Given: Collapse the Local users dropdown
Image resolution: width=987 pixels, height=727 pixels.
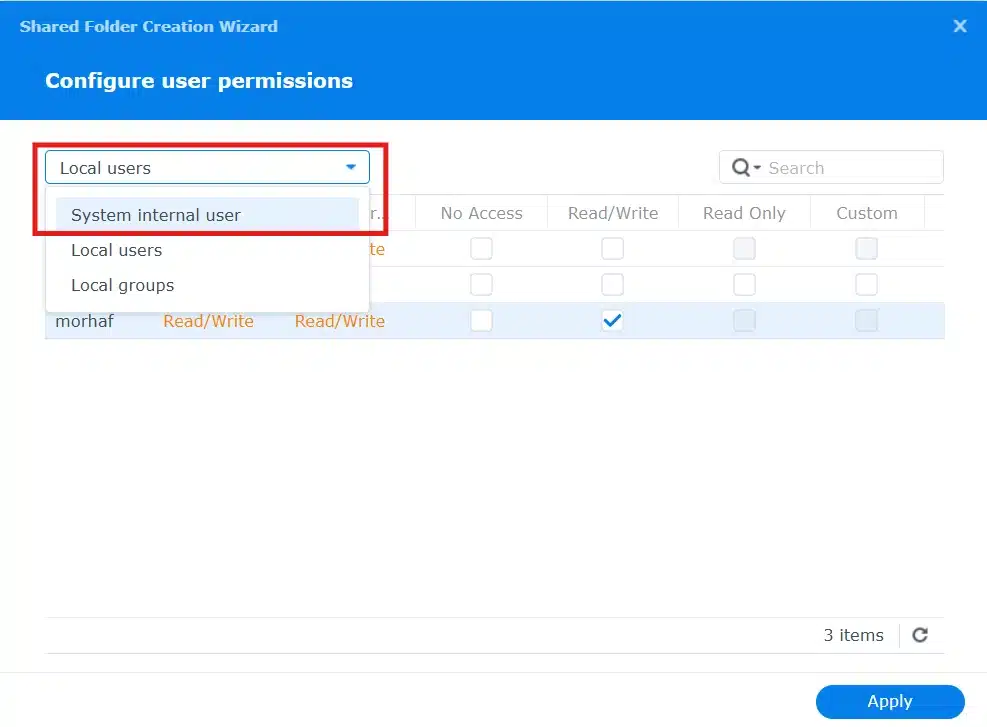Looking at the screenshot, I should click(x=351, y=167).
